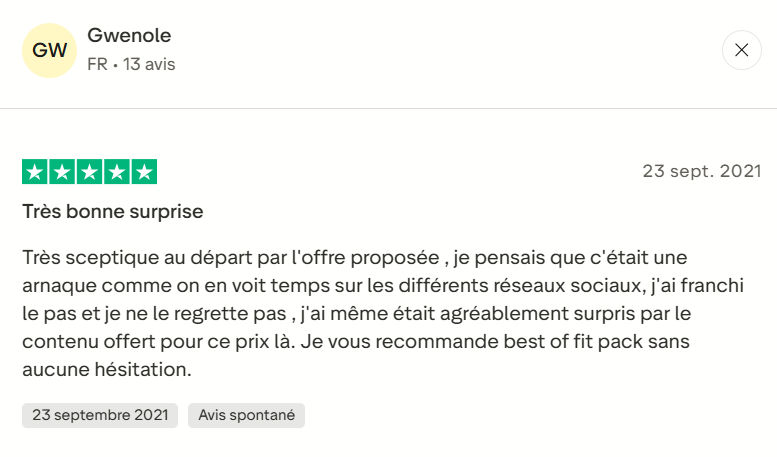The width and height of the screenshot is (777, 457).
Task: Click the '13 avis' review count
Action: pyautogui.click(x=149, y=64)
